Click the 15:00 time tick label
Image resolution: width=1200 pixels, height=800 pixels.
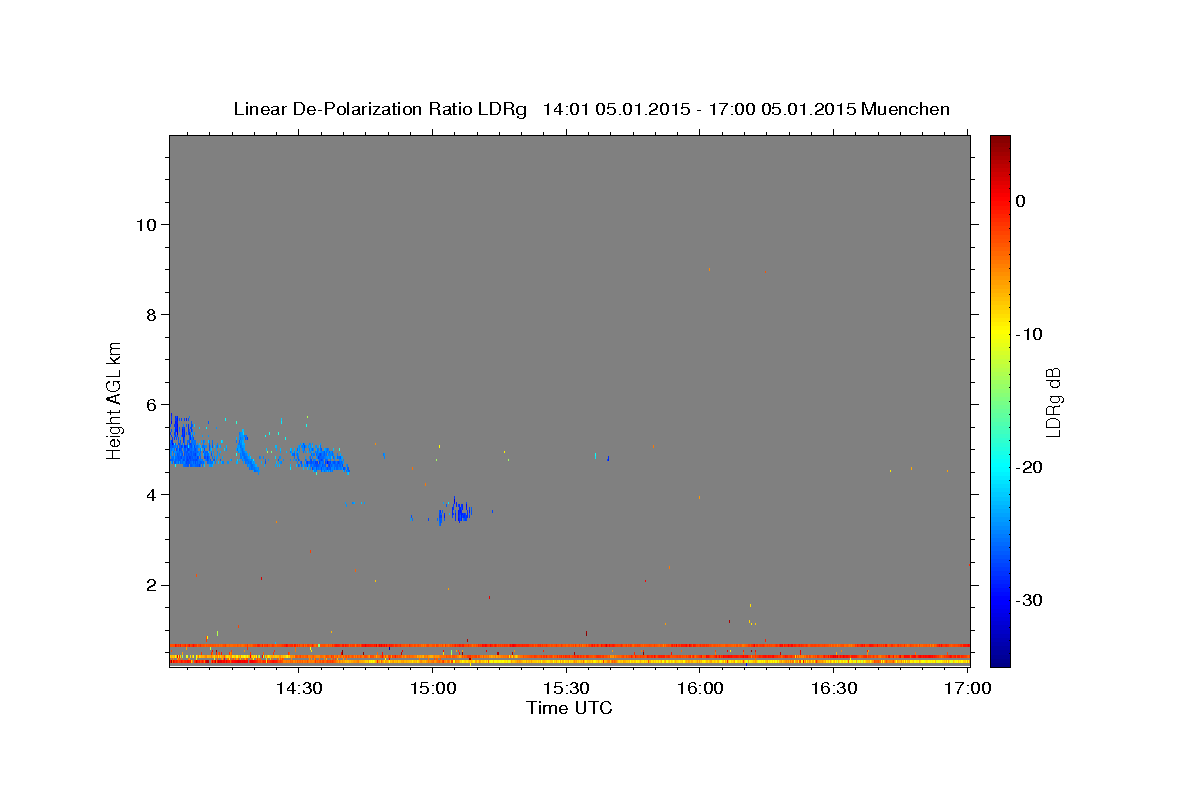433,688
